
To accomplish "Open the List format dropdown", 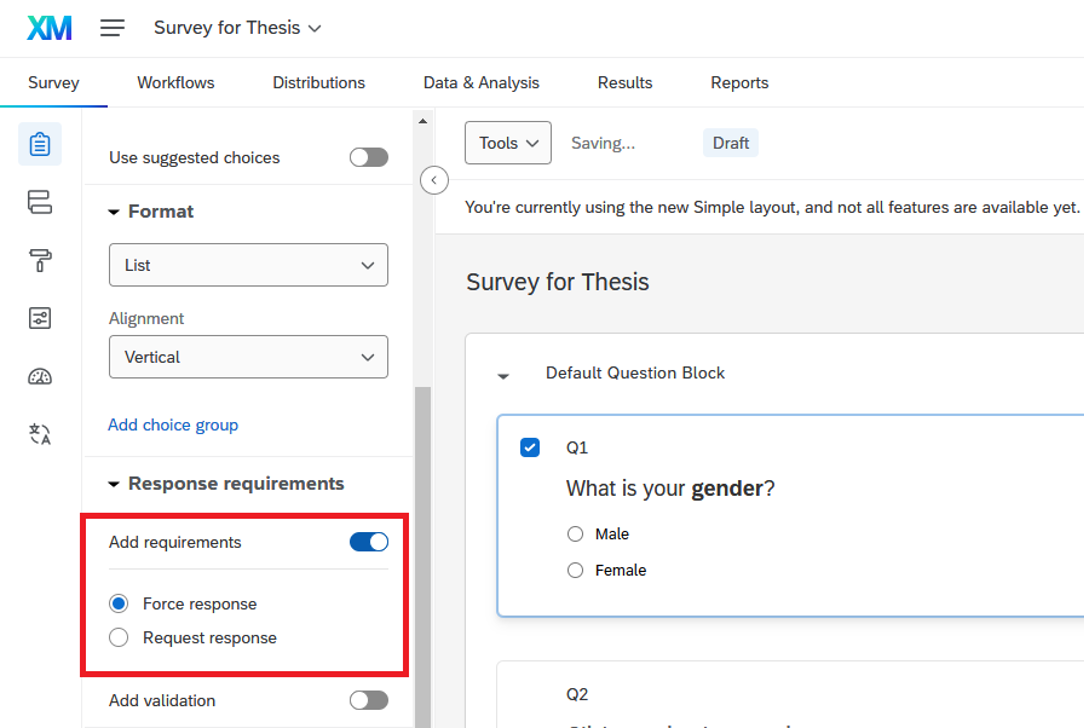I will click(x=248, y=266).
